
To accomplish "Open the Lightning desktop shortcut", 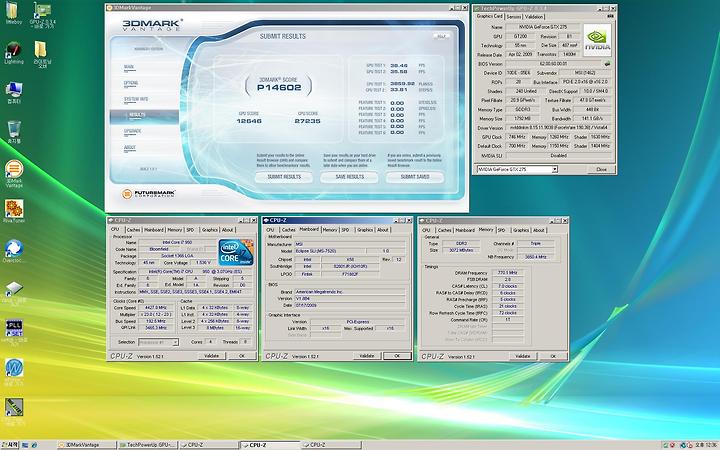I will (x=13, y=51).
